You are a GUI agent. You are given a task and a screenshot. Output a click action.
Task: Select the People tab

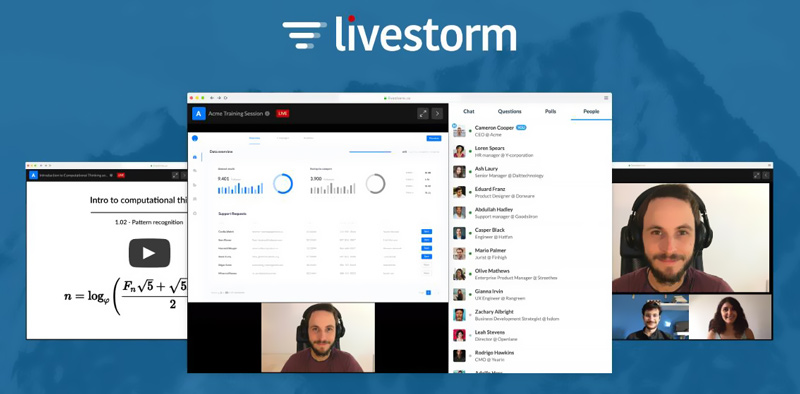point(591,111)
